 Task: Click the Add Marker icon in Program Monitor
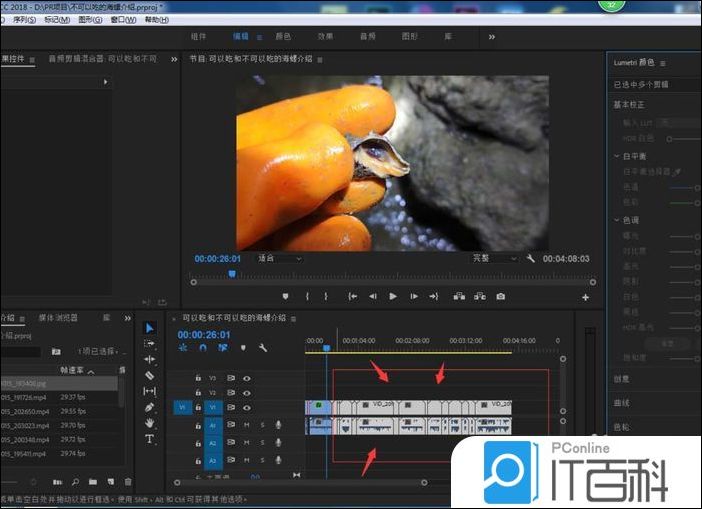[285, 296]
